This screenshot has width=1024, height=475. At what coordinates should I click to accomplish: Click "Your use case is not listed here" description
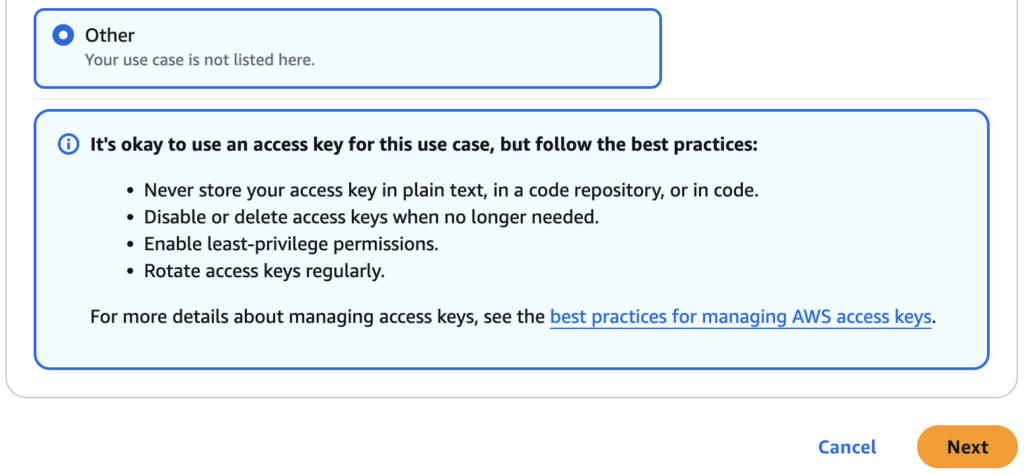[x=200, y=60]
